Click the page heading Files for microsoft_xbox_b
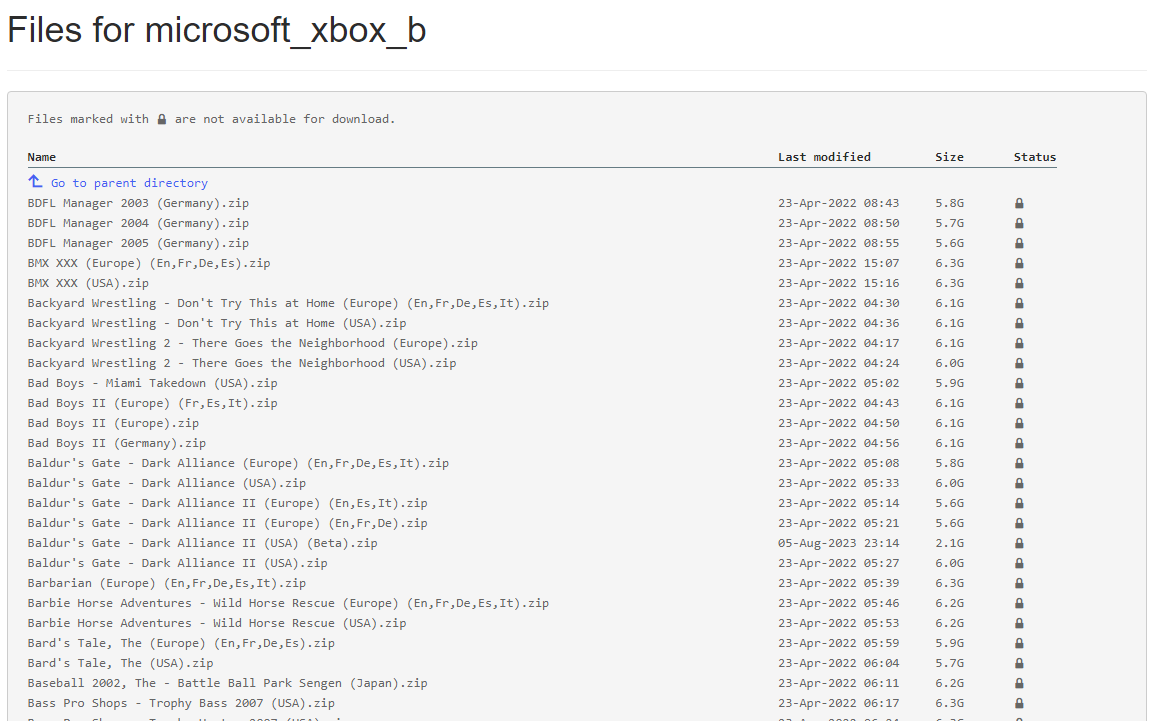This screenshot has width=1150, height=721. (216, 31)
